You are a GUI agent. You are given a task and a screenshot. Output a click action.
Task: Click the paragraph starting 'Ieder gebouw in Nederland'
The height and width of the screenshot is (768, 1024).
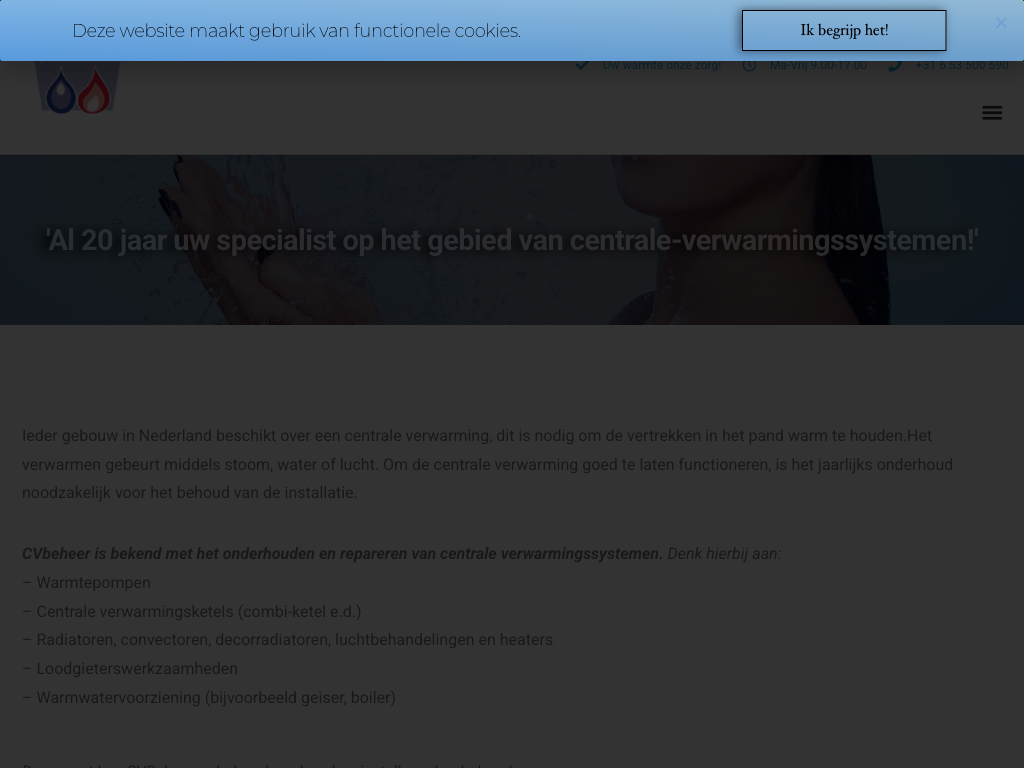pos(488,464)
